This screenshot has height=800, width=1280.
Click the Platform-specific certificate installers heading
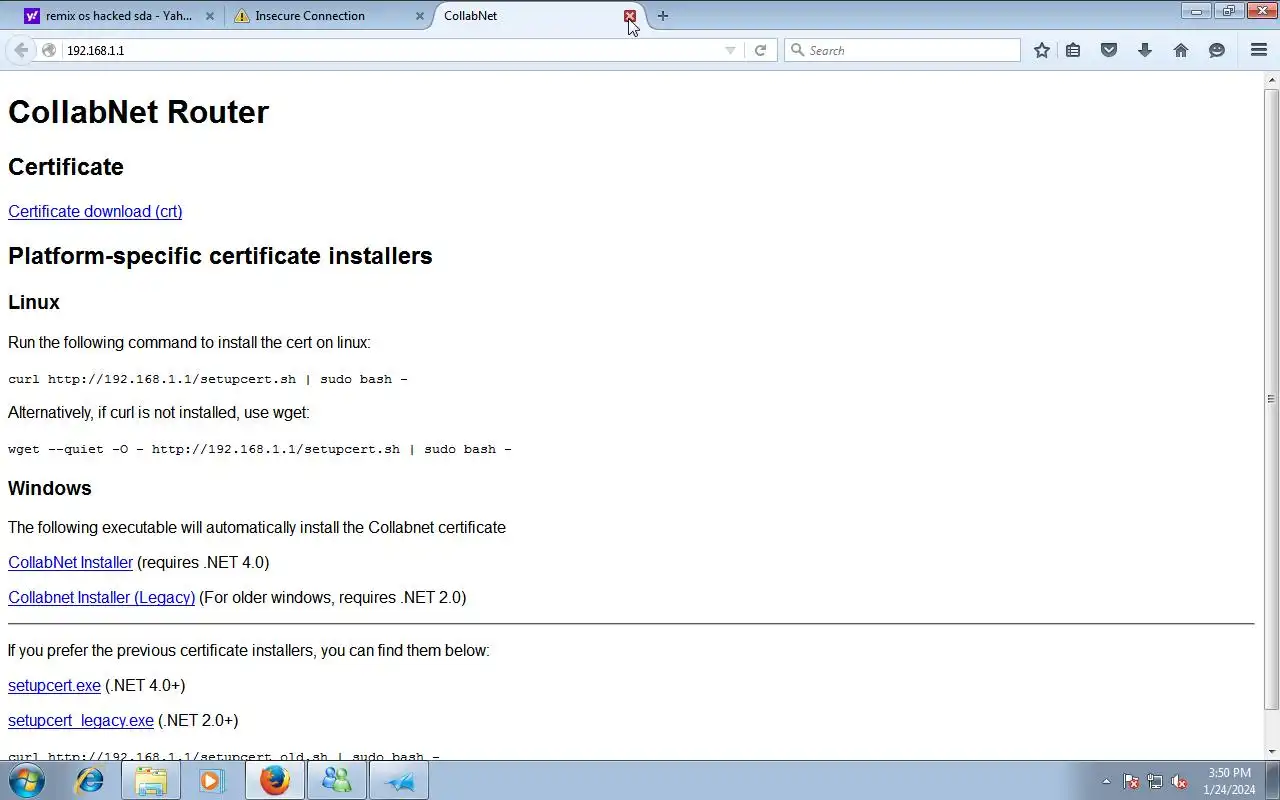coord(220,256)
